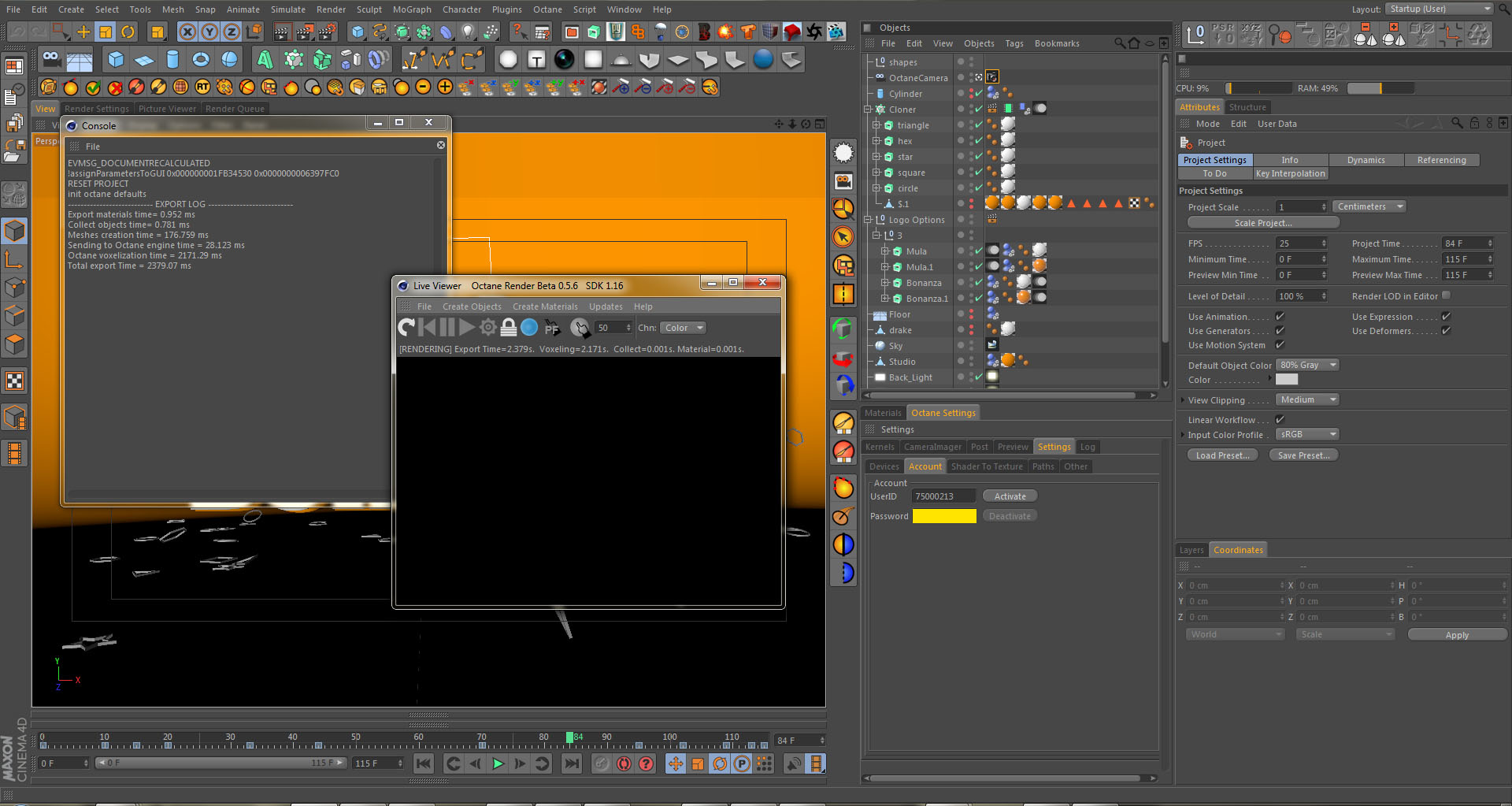
Task: Click the Save Preset... button
Action: [x=1303, y=455]
